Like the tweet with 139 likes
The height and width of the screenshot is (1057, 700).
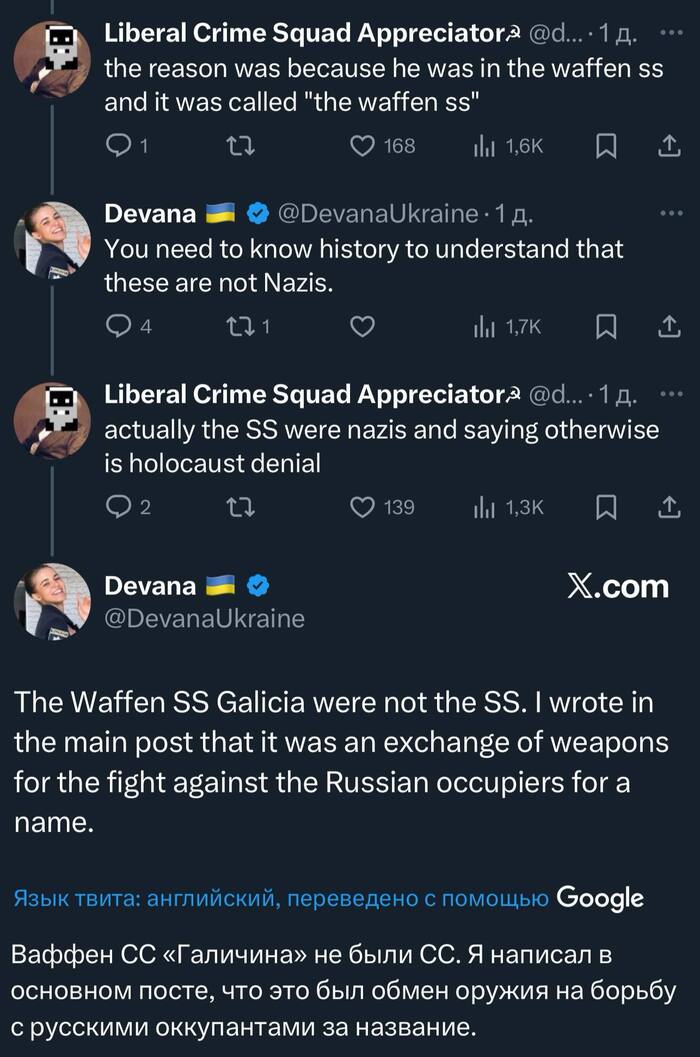pos(362,507)
